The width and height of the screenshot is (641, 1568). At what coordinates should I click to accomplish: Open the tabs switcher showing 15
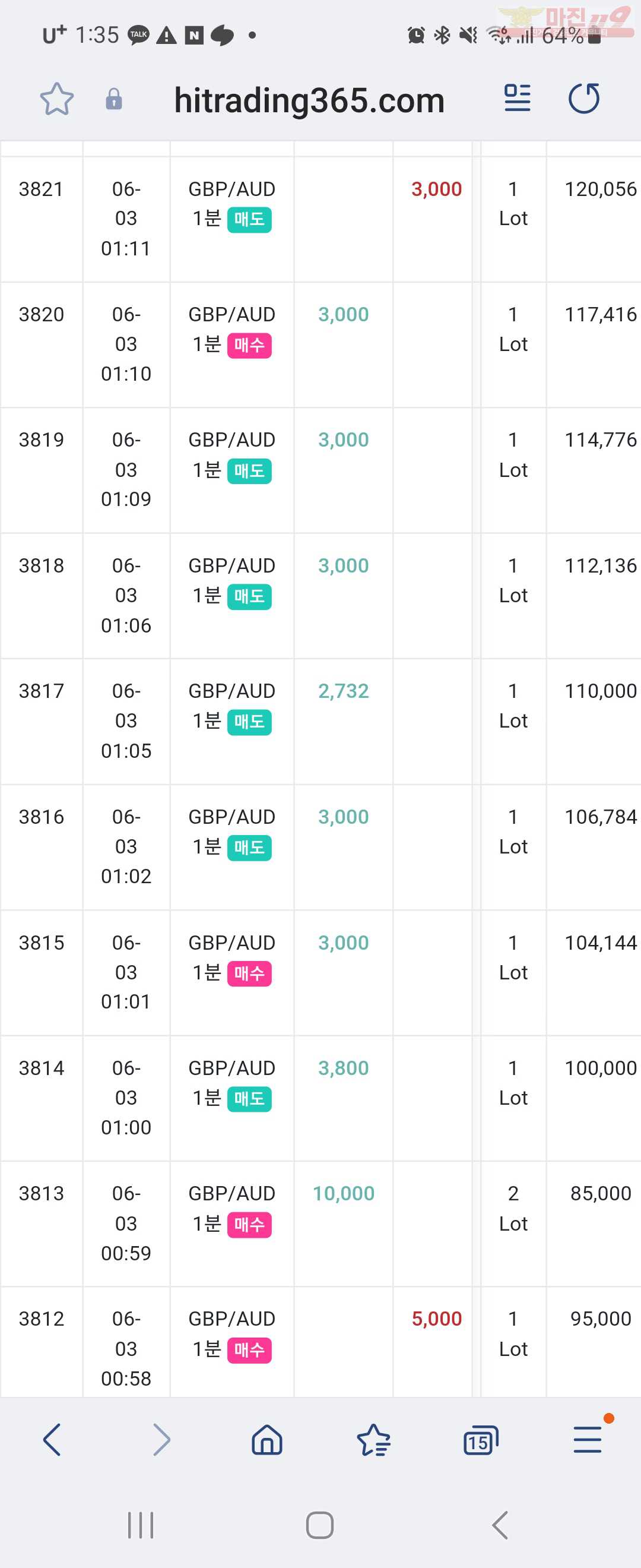(480, 1440)
